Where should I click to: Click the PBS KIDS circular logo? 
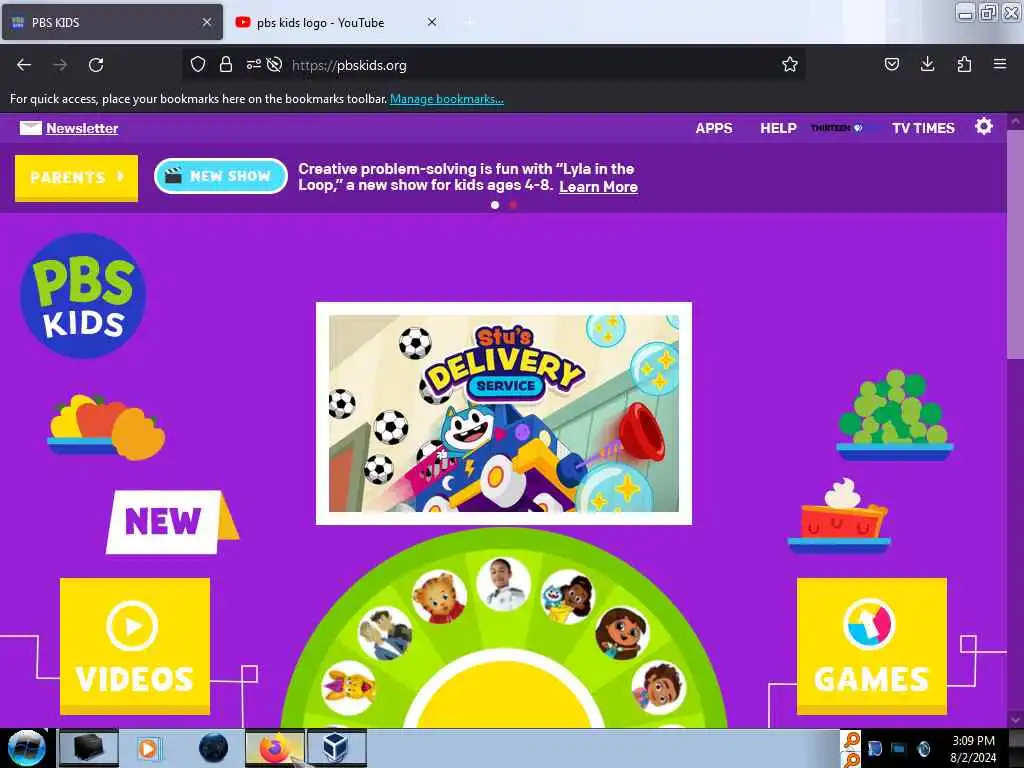click(x=83, y=295)
